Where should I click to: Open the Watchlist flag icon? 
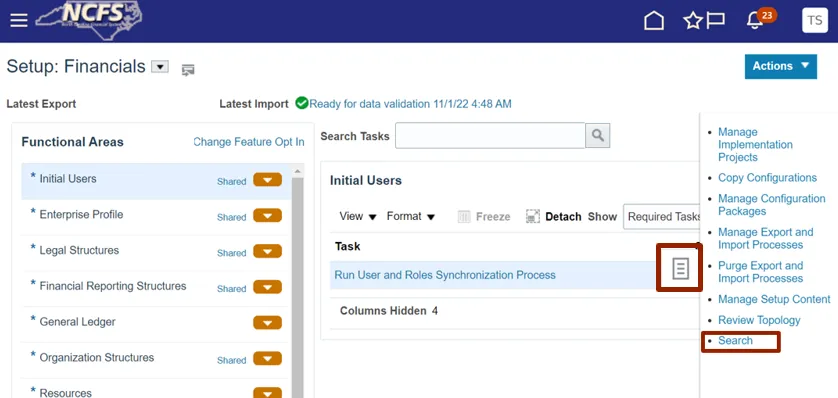point(716,21)
